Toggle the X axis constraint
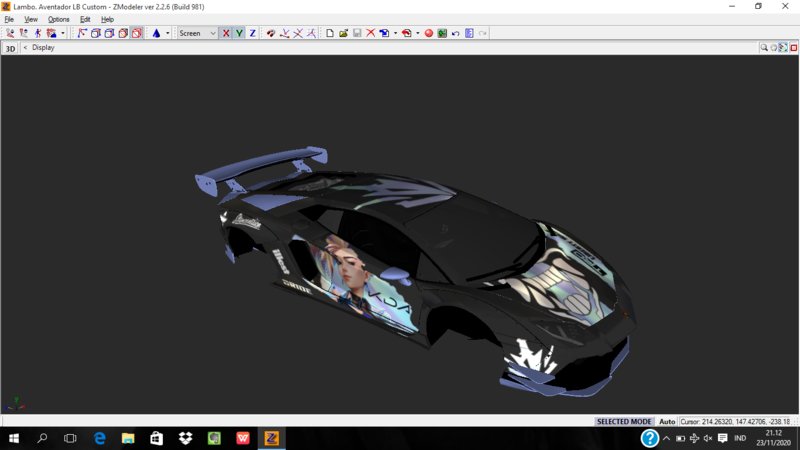The height and width of the screenshot is (450, 800). point(226,33)
